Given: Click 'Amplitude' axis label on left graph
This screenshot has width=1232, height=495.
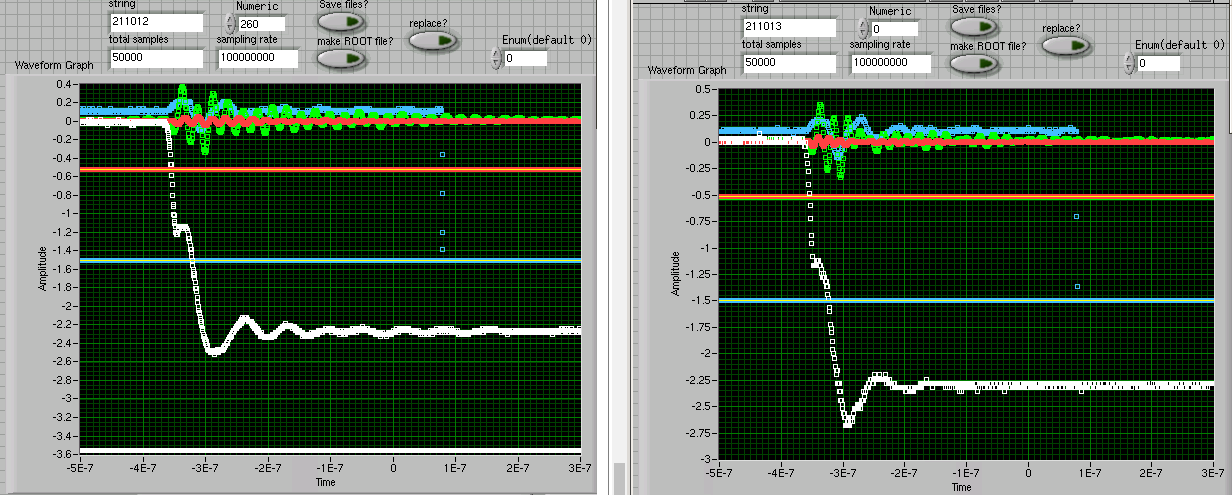Looking at the screenshot, I should (42, 268).
